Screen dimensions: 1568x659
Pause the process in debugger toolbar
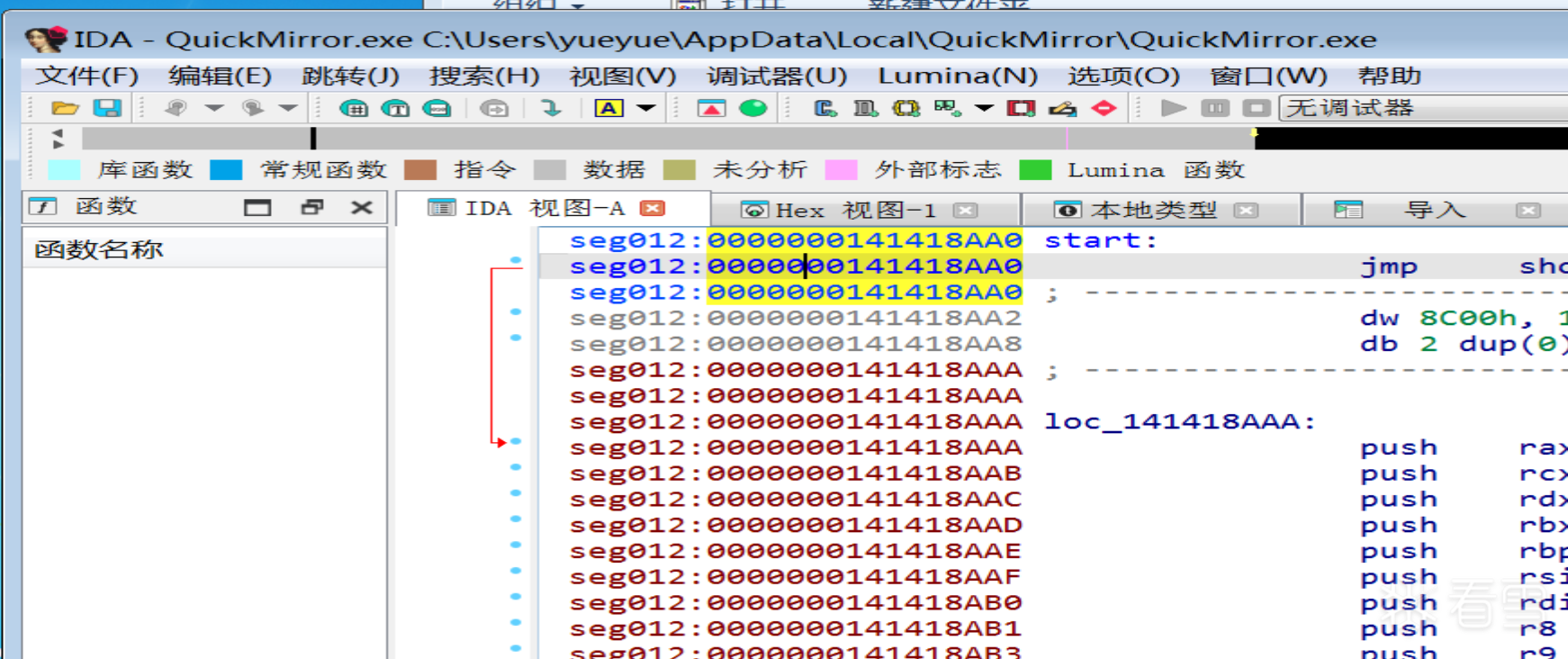point(1215,109)
